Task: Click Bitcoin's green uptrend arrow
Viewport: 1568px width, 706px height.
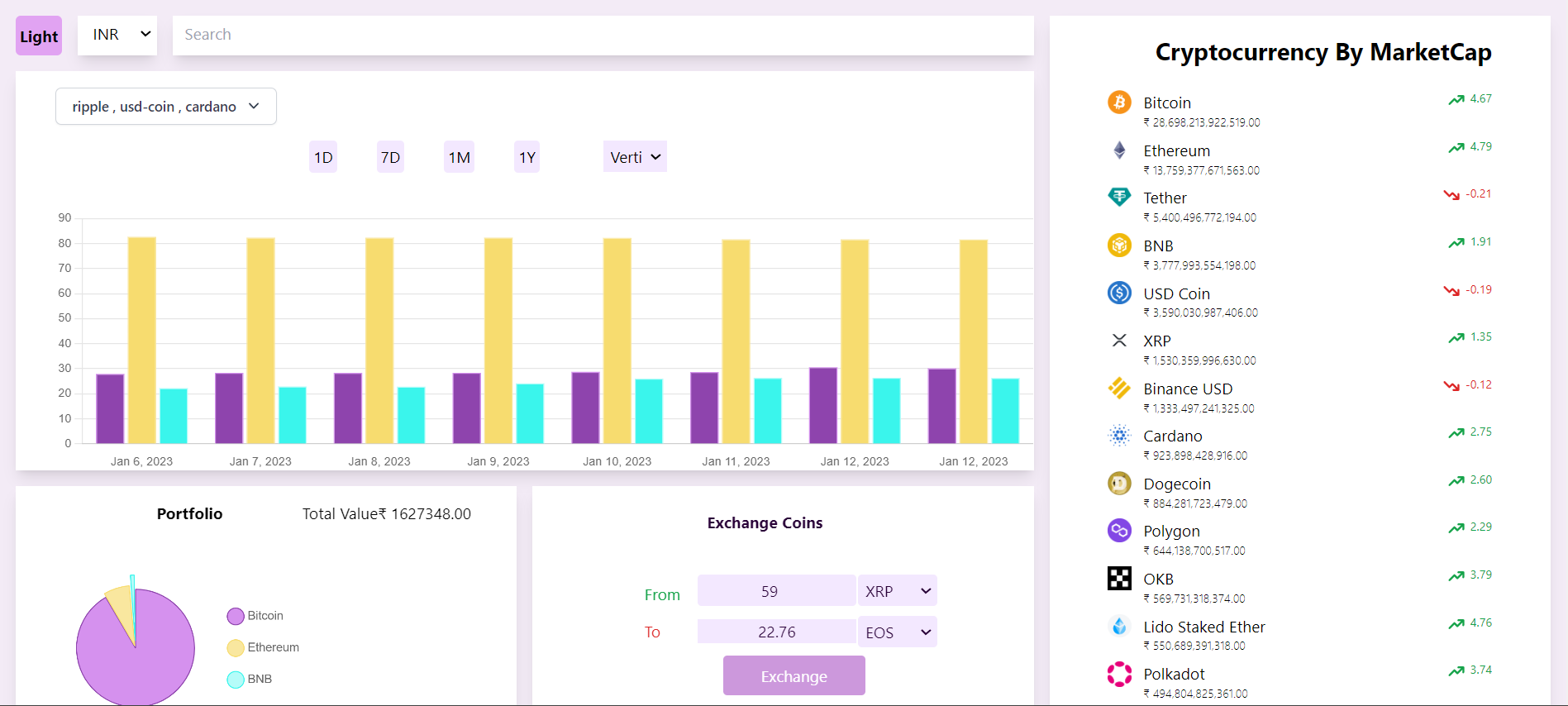Action: pos(1456,100)
